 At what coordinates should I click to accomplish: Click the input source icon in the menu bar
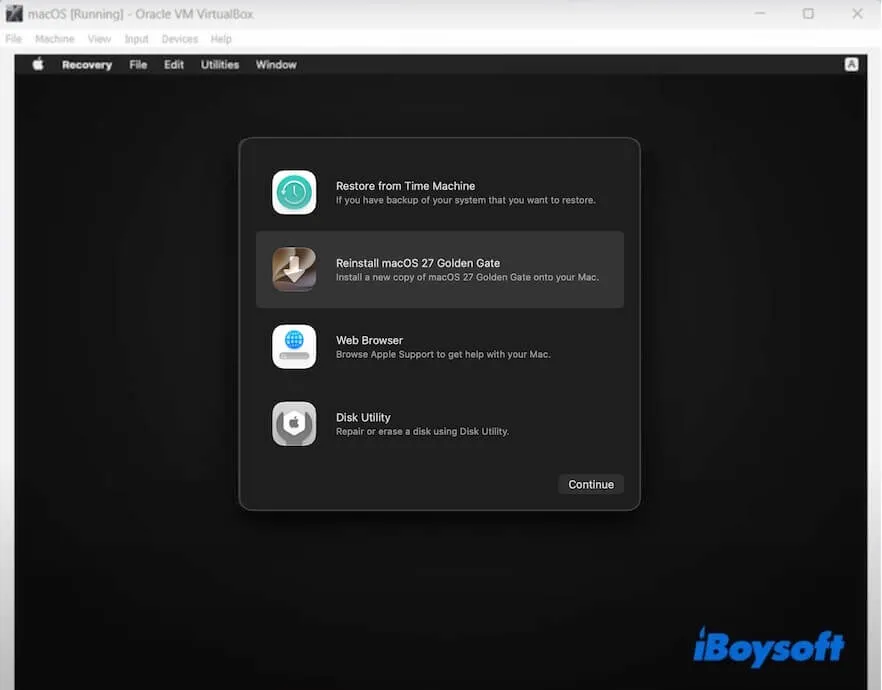click(x=852, y=64)
